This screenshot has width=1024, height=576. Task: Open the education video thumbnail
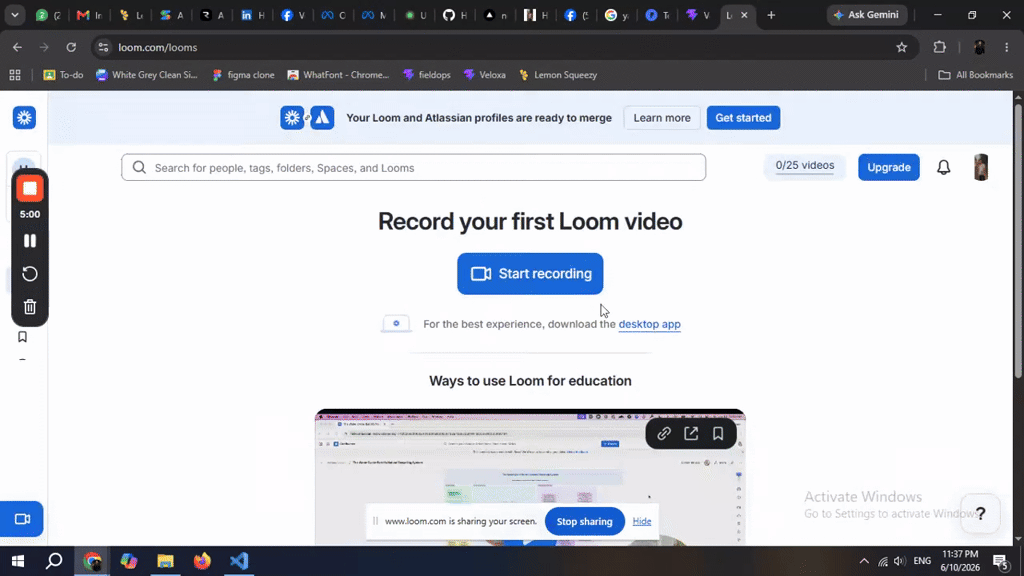[x=530, y=477]
